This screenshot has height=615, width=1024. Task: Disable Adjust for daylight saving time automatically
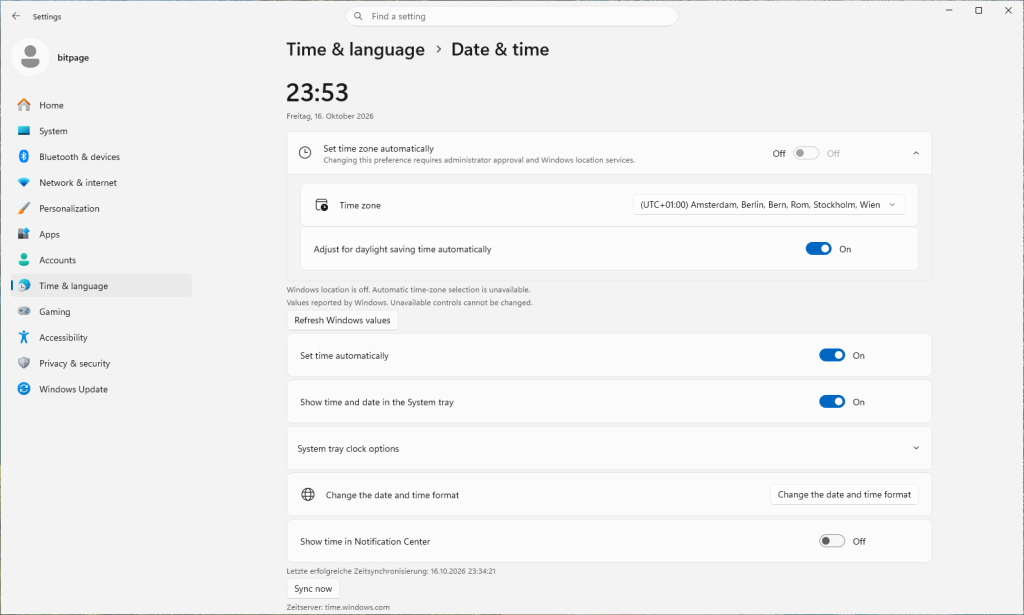[x=818, y=249]
